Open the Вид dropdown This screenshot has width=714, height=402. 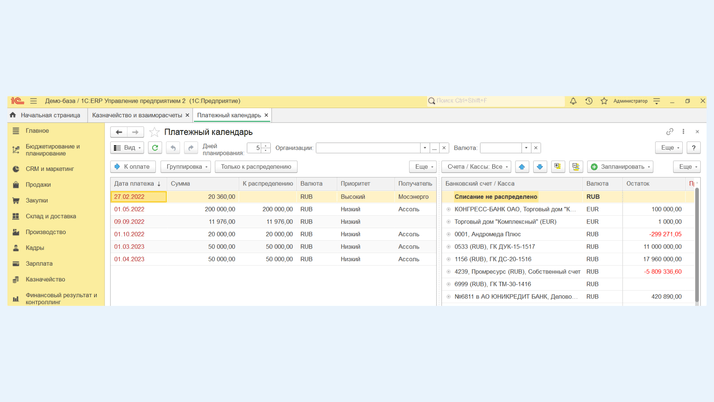(x=127, y=148)
